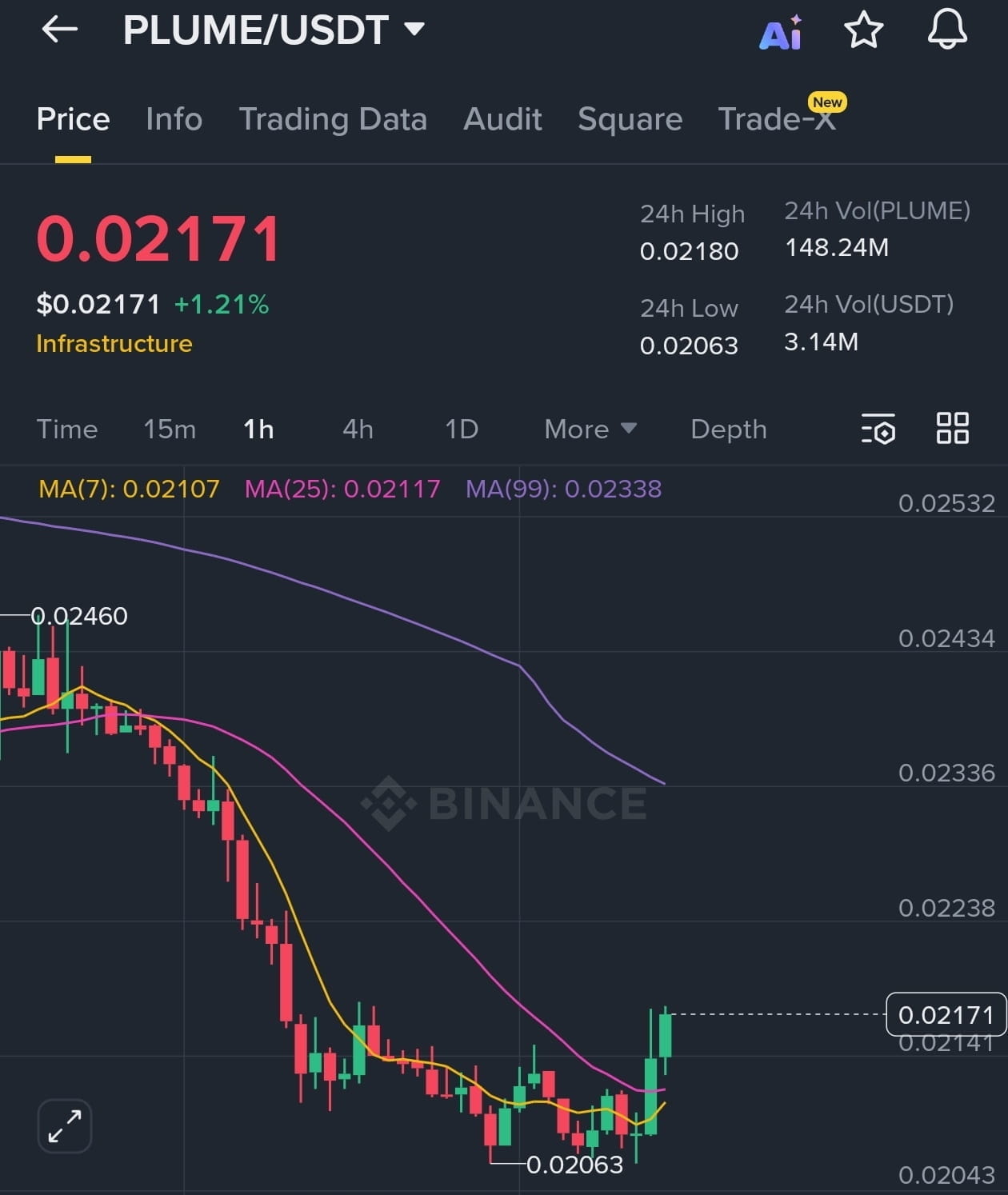
Task: Go back using the arrow icon
Action: (60, 30)
